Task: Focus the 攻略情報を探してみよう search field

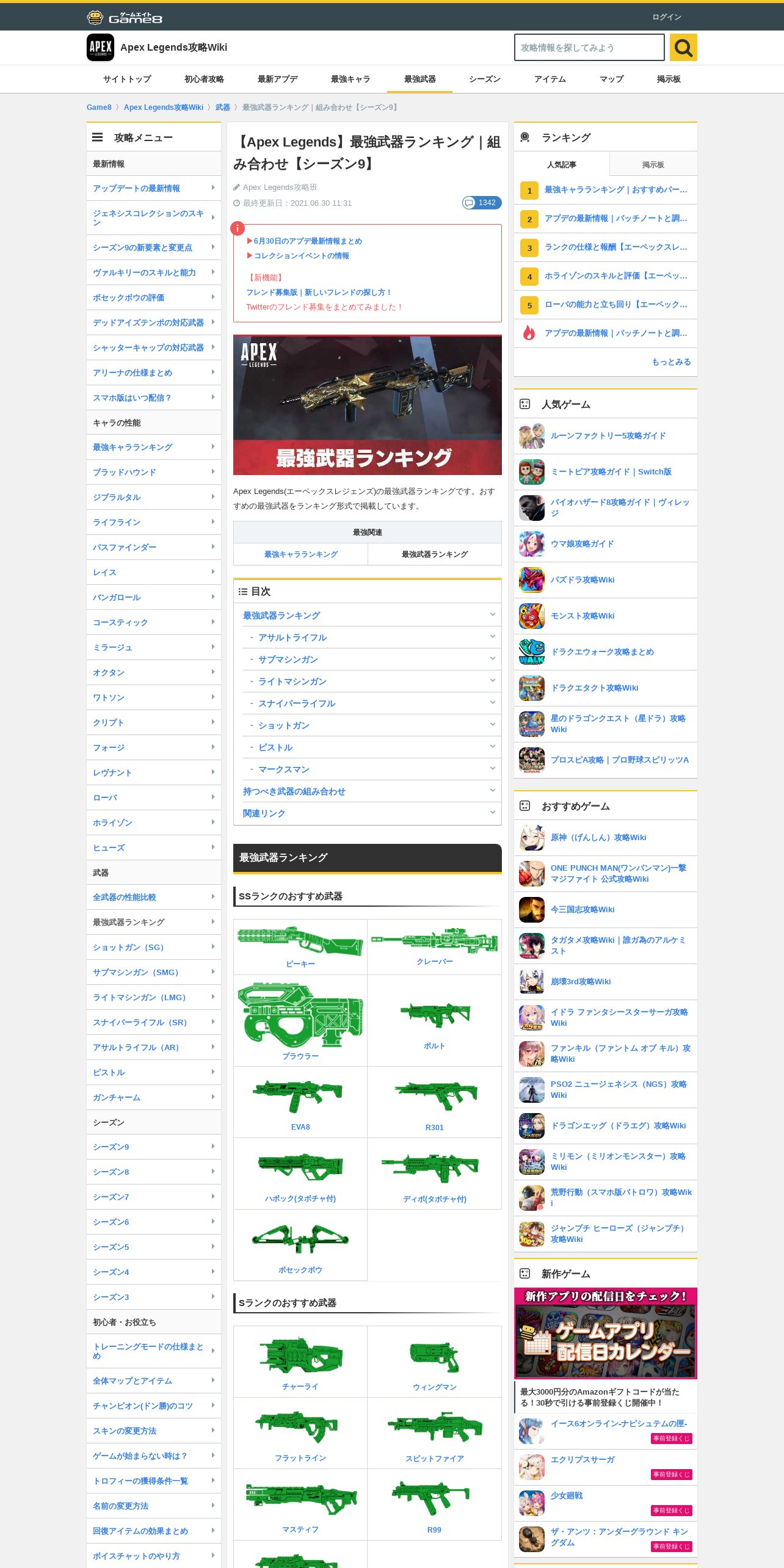Action: [x=589, y=48]
